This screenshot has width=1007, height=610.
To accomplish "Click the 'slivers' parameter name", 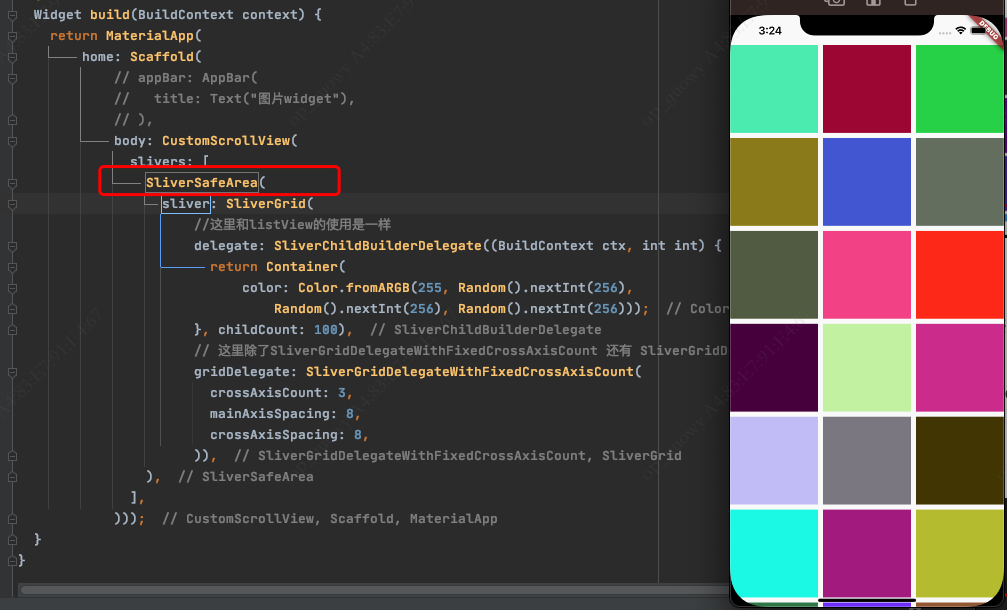I will click(157, 161).
